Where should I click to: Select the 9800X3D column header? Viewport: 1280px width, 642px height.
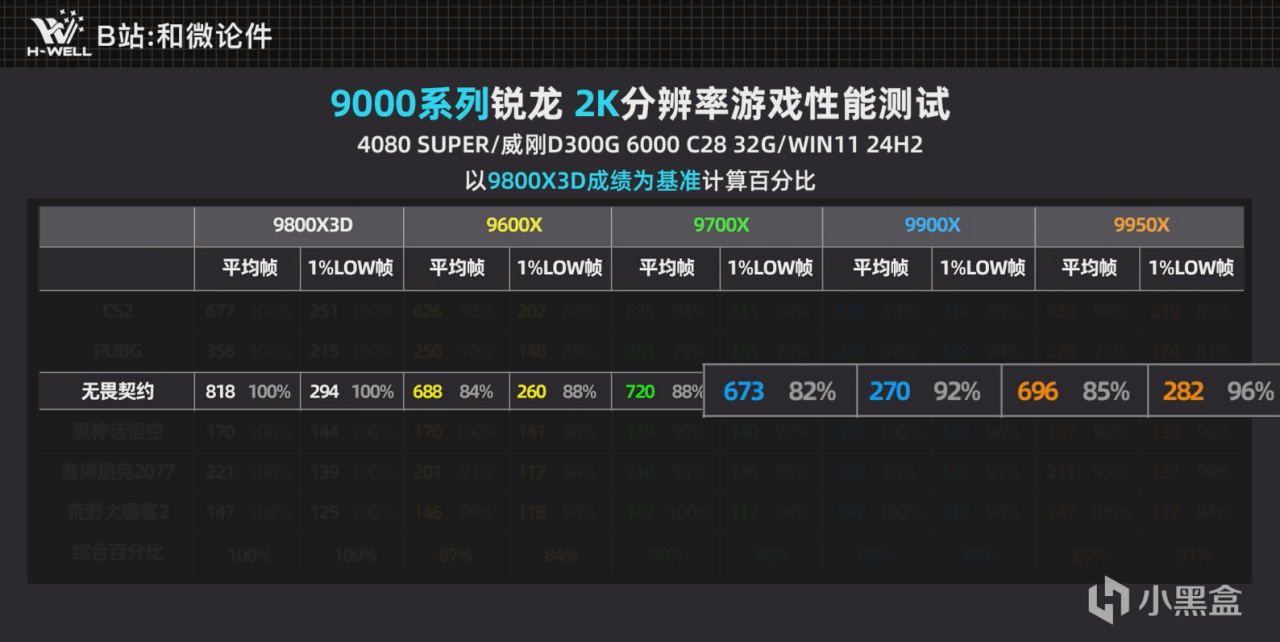(299, 226)
